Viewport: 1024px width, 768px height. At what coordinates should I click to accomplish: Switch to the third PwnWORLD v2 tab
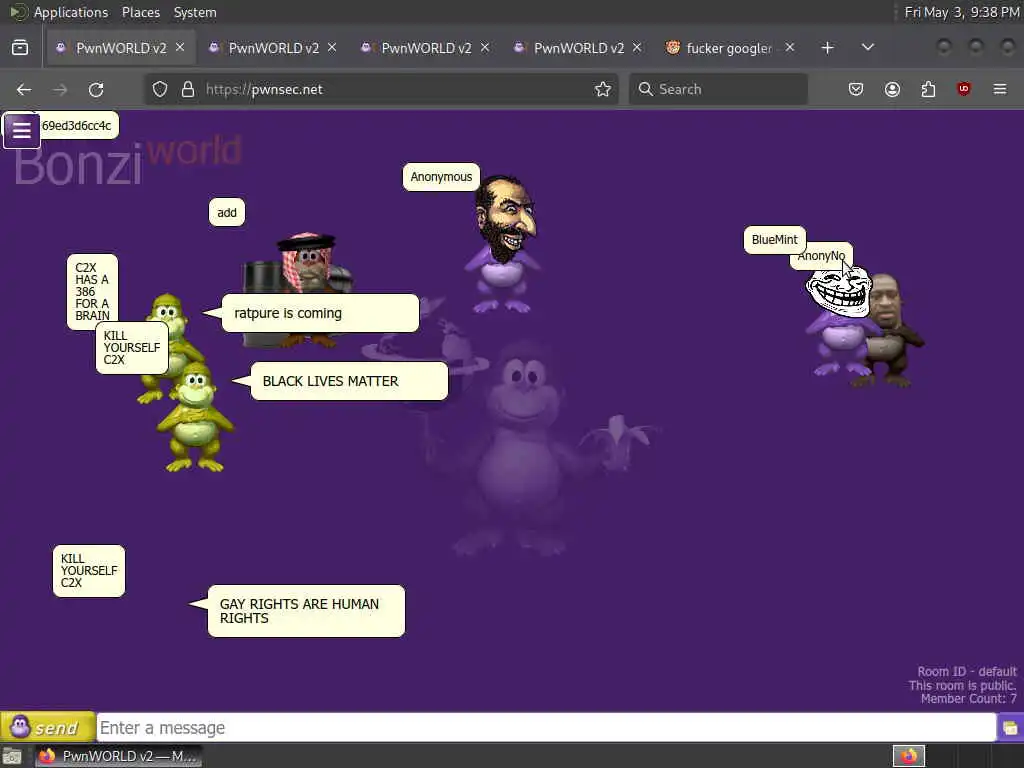pyautogui.click(x=426, y=48)
